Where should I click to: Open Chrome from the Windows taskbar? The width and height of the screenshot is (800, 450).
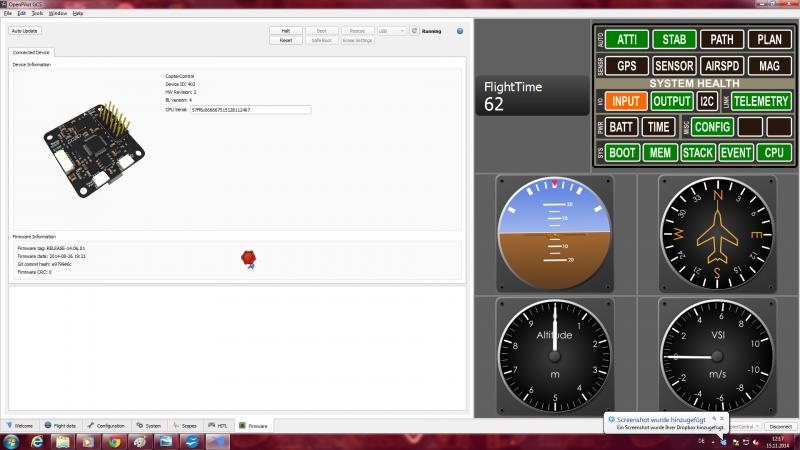[x=114, y=441]
